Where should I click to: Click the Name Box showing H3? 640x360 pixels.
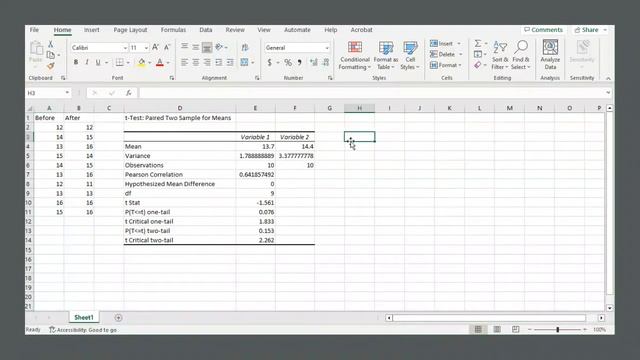coord(48,93)
